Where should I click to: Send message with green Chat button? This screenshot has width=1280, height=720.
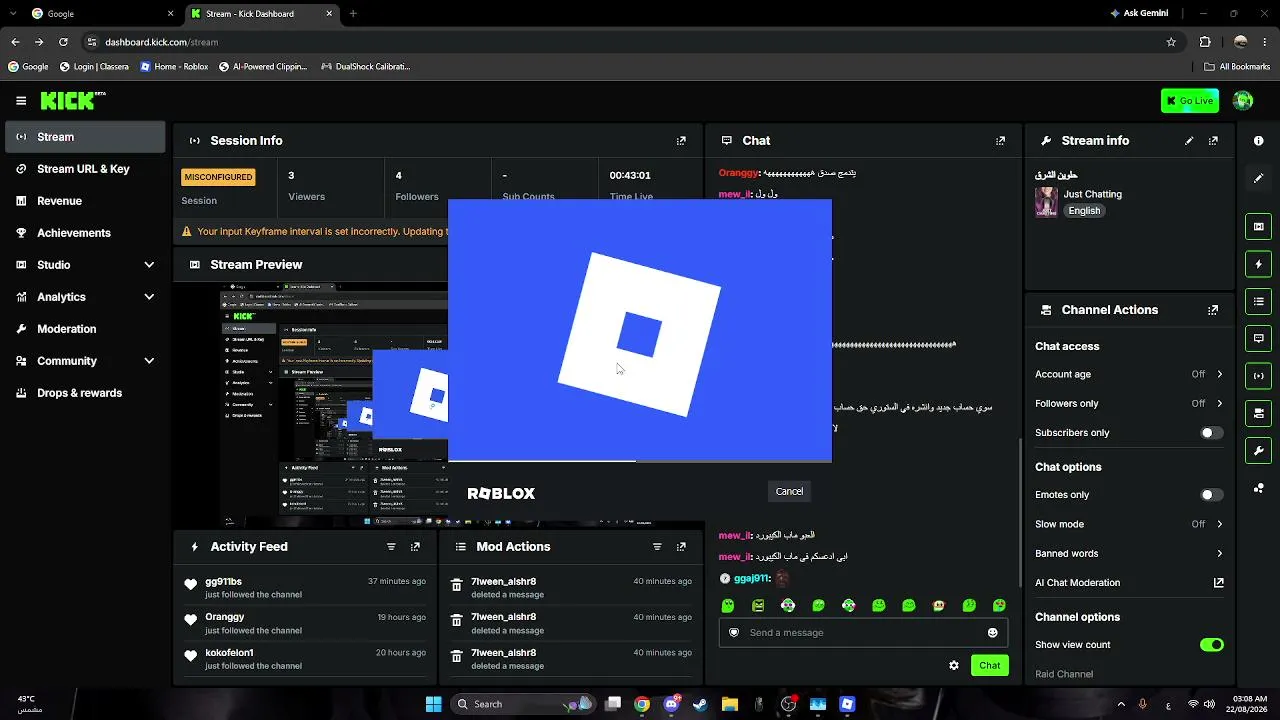[989, 666]
